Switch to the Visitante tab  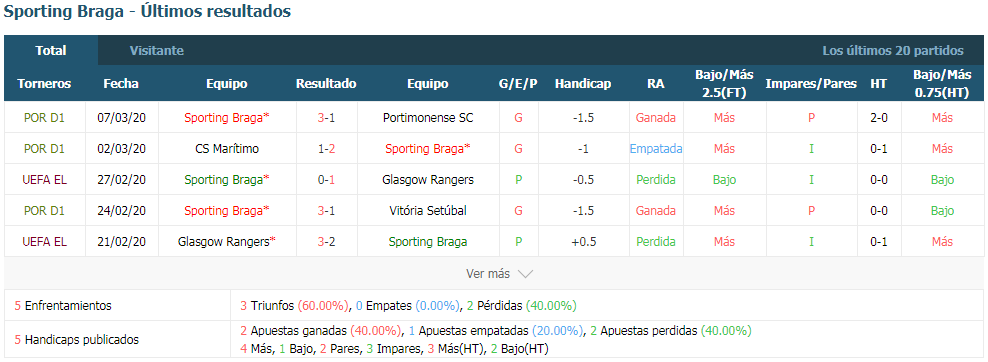click(157, 50)
